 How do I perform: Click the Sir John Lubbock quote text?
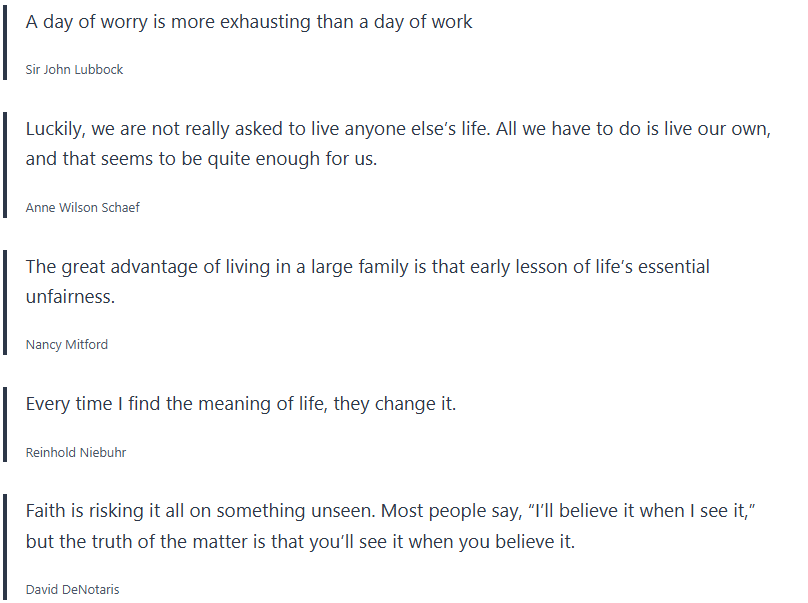click(x=249, y=22)
